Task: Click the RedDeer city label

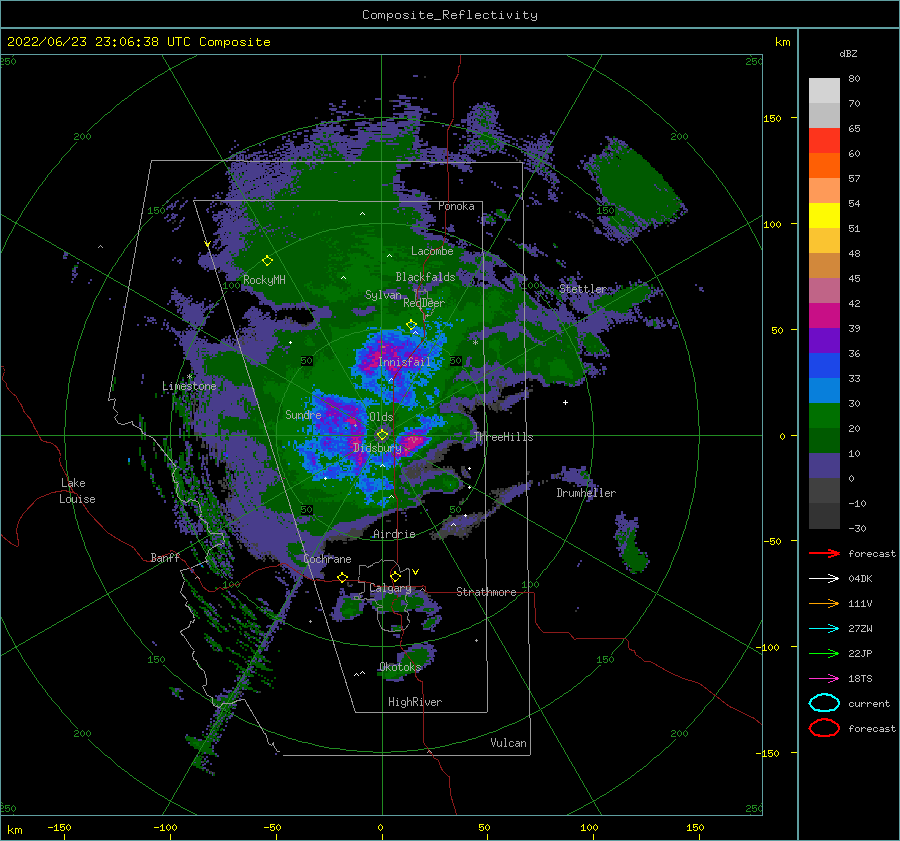Action: (424, 303)
